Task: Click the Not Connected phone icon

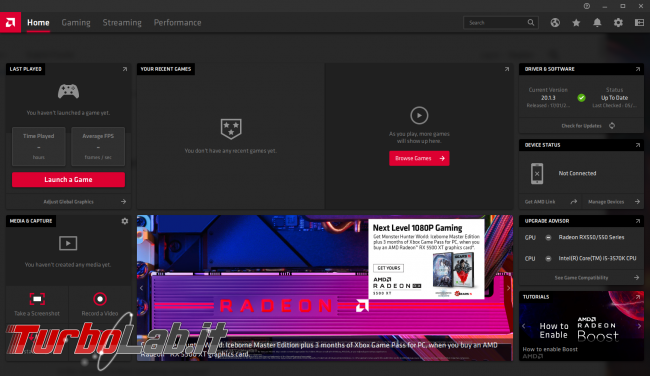Action: pos(537,174)
